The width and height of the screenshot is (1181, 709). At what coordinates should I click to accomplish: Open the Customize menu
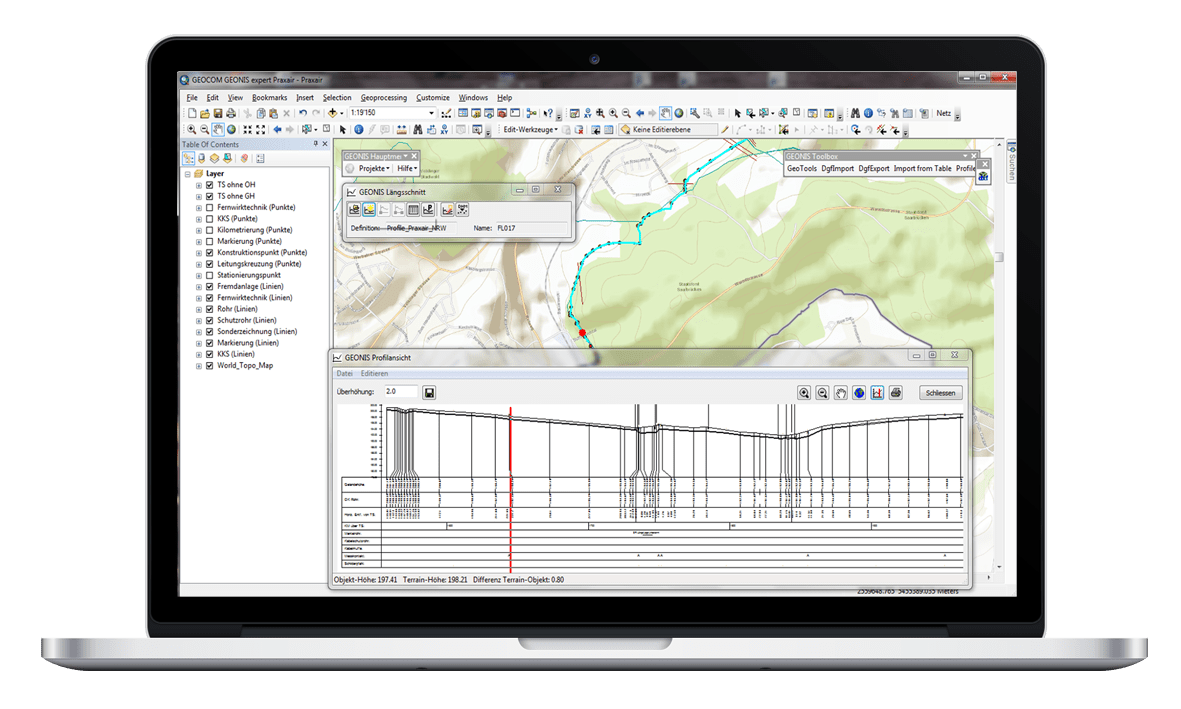(x=433, y=97)
